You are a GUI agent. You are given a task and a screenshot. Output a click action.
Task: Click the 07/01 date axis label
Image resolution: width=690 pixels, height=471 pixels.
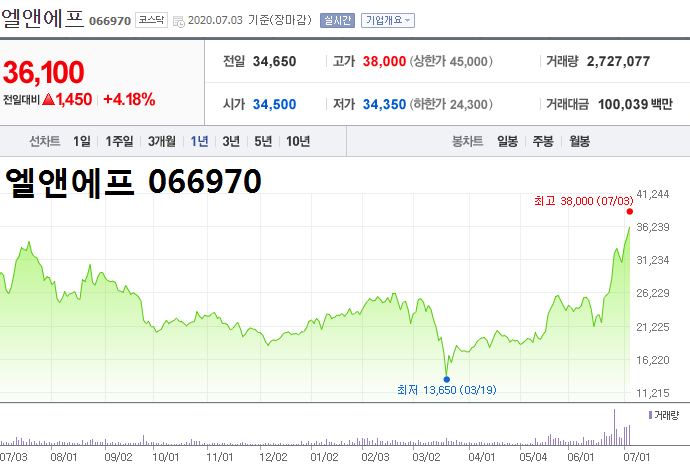(636, 457)
